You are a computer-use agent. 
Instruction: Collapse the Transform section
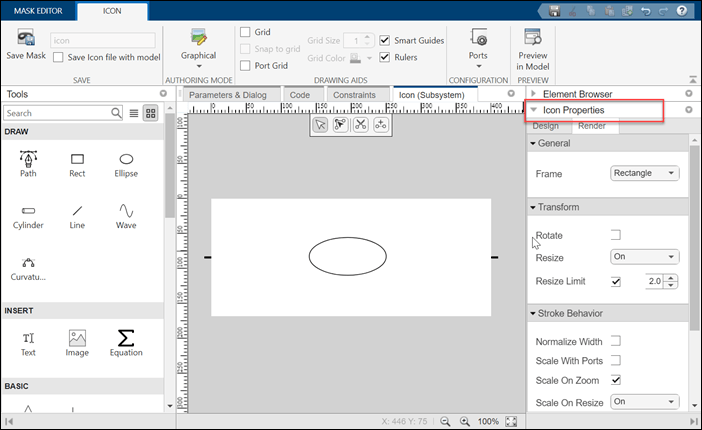[533, 207]
